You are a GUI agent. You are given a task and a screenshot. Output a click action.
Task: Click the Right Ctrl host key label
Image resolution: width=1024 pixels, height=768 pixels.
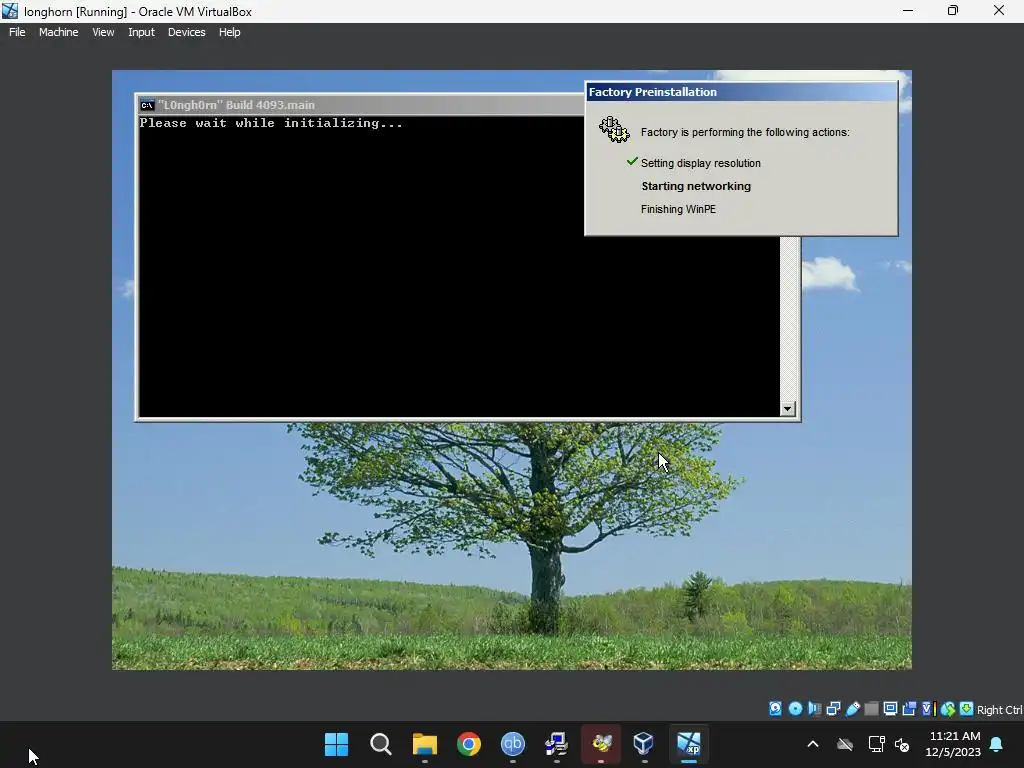point(1000,710)
